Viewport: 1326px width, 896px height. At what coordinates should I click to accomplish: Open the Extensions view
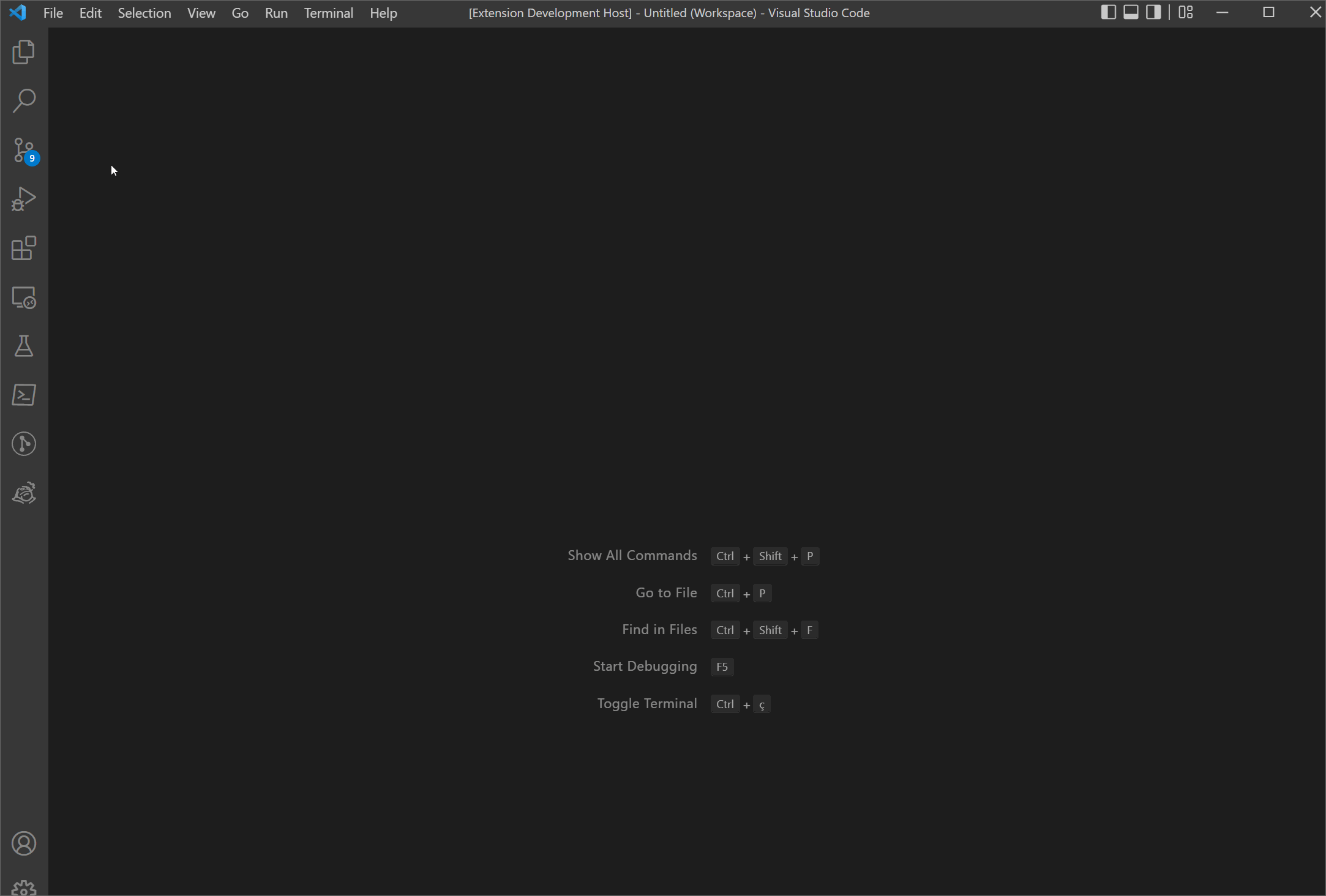point(24,248)
